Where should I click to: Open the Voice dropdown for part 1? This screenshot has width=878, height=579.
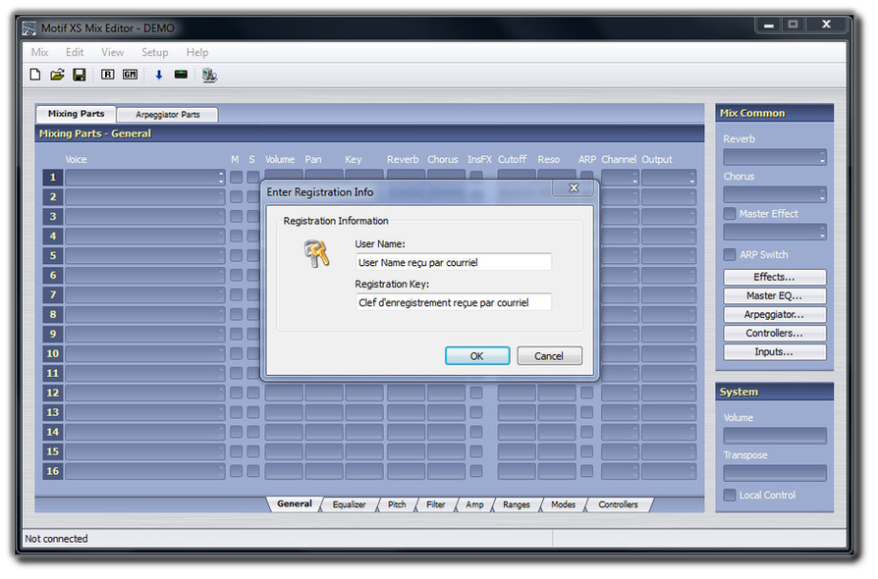[x=145, y=178]
